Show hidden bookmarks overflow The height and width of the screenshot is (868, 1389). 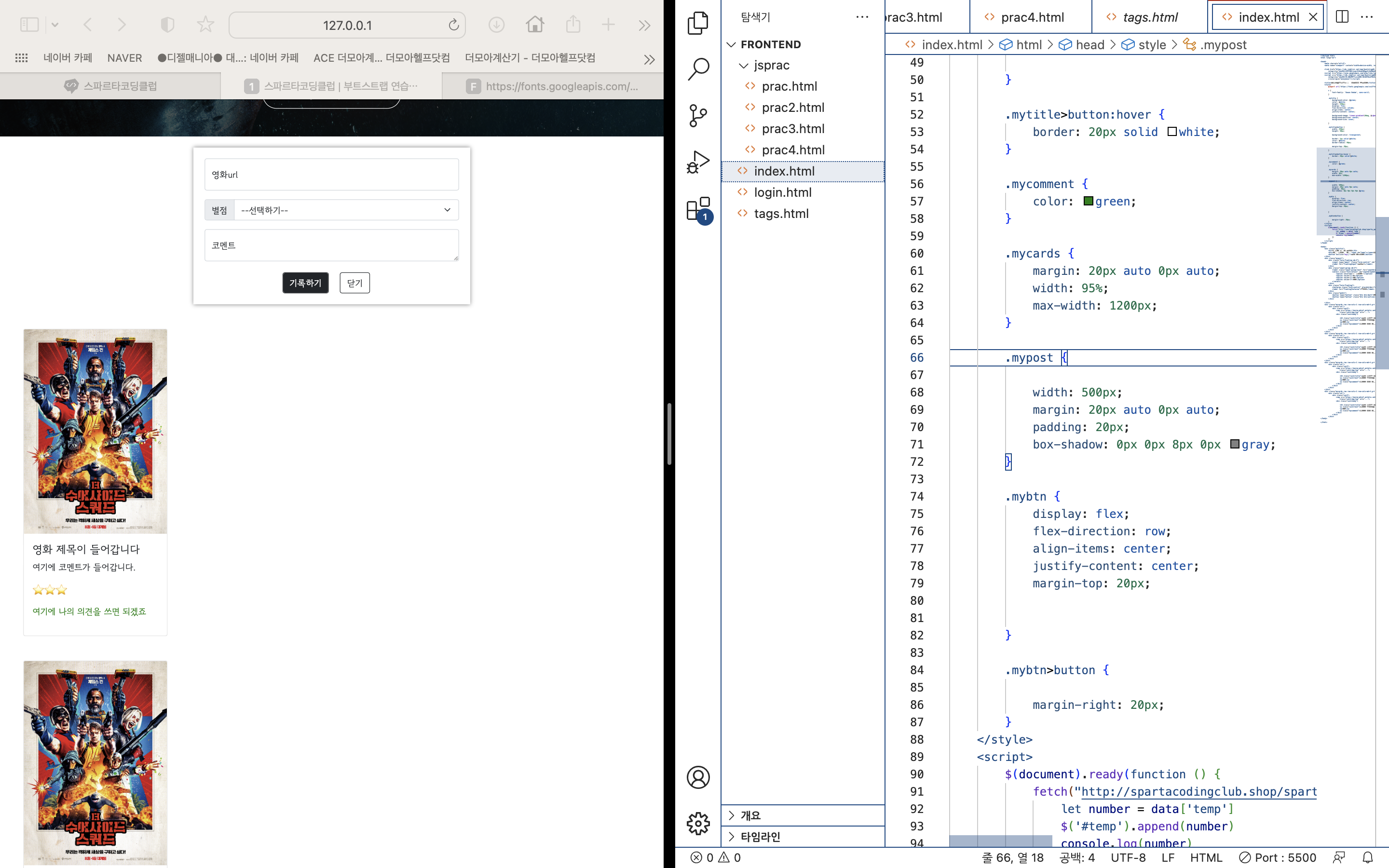pyautogui.click(x=649, y=59)
